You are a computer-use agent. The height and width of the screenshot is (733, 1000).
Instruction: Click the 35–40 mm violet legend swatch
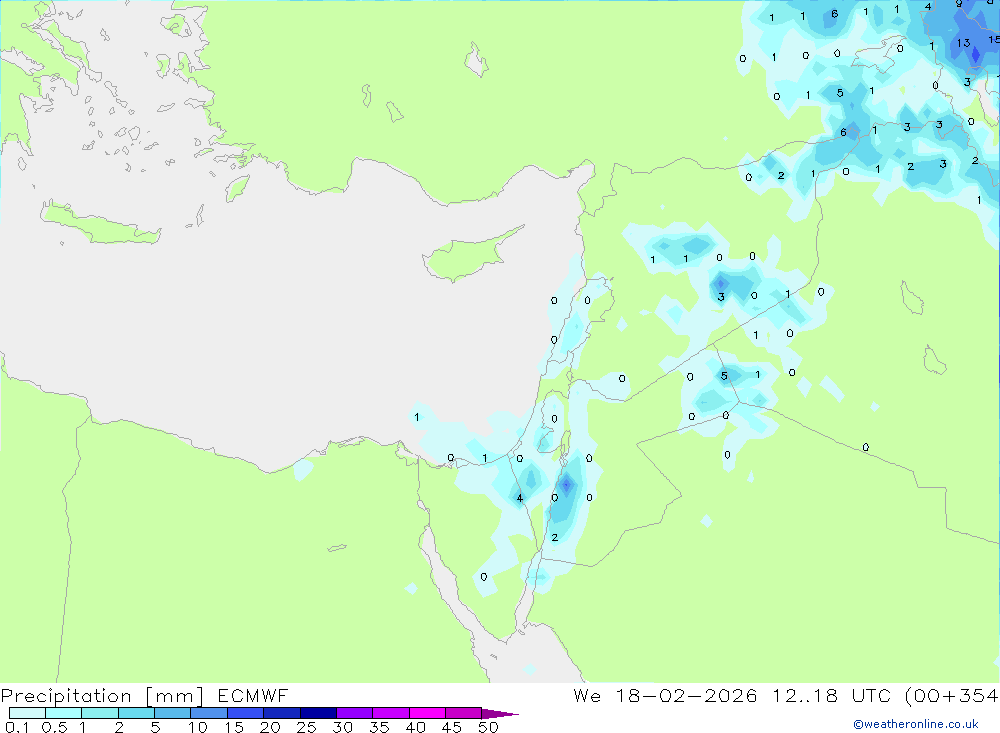[x=390, y=713]
